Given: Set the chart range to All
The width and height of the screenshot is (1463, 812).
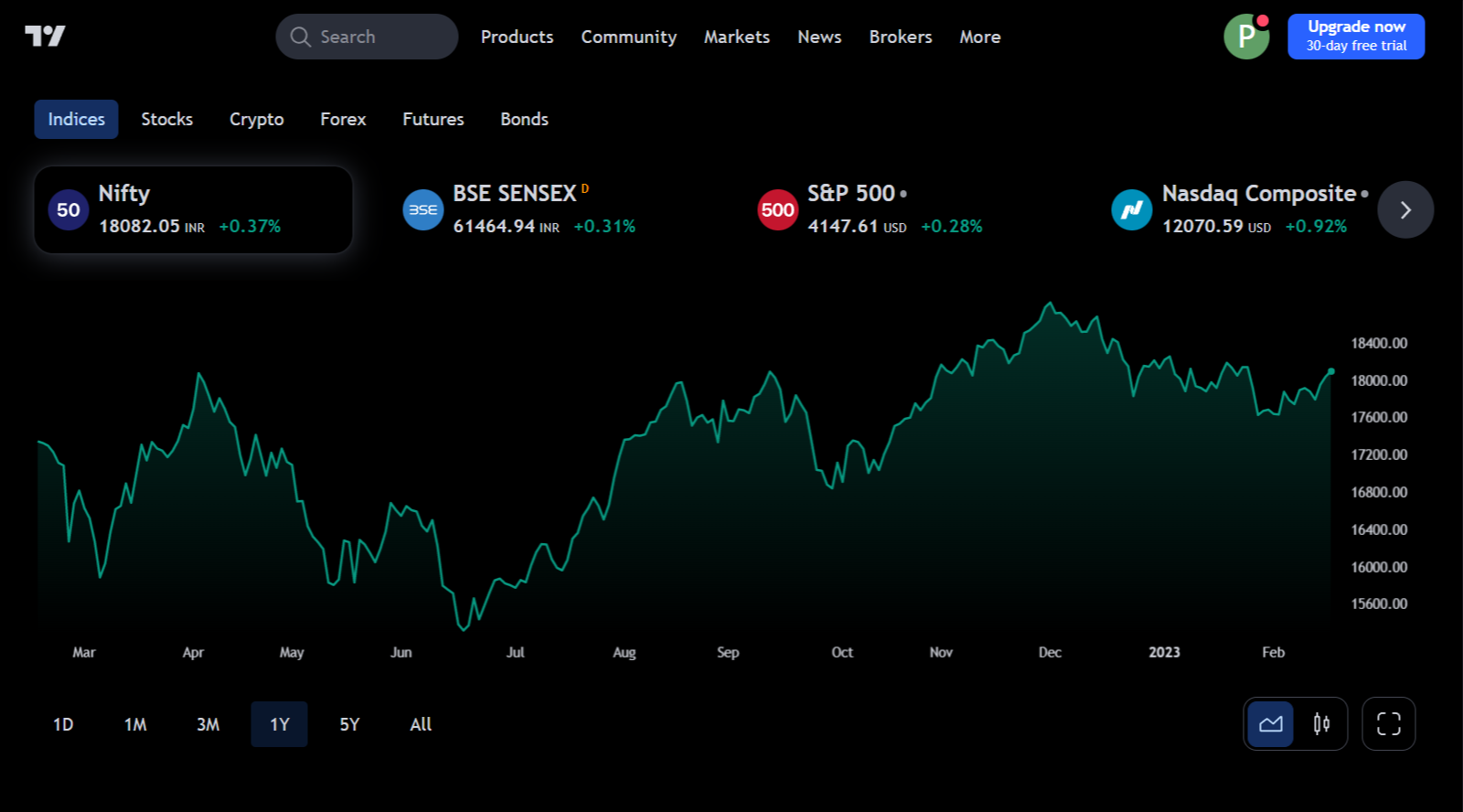Looking at the screenshot, I should 421,724.
